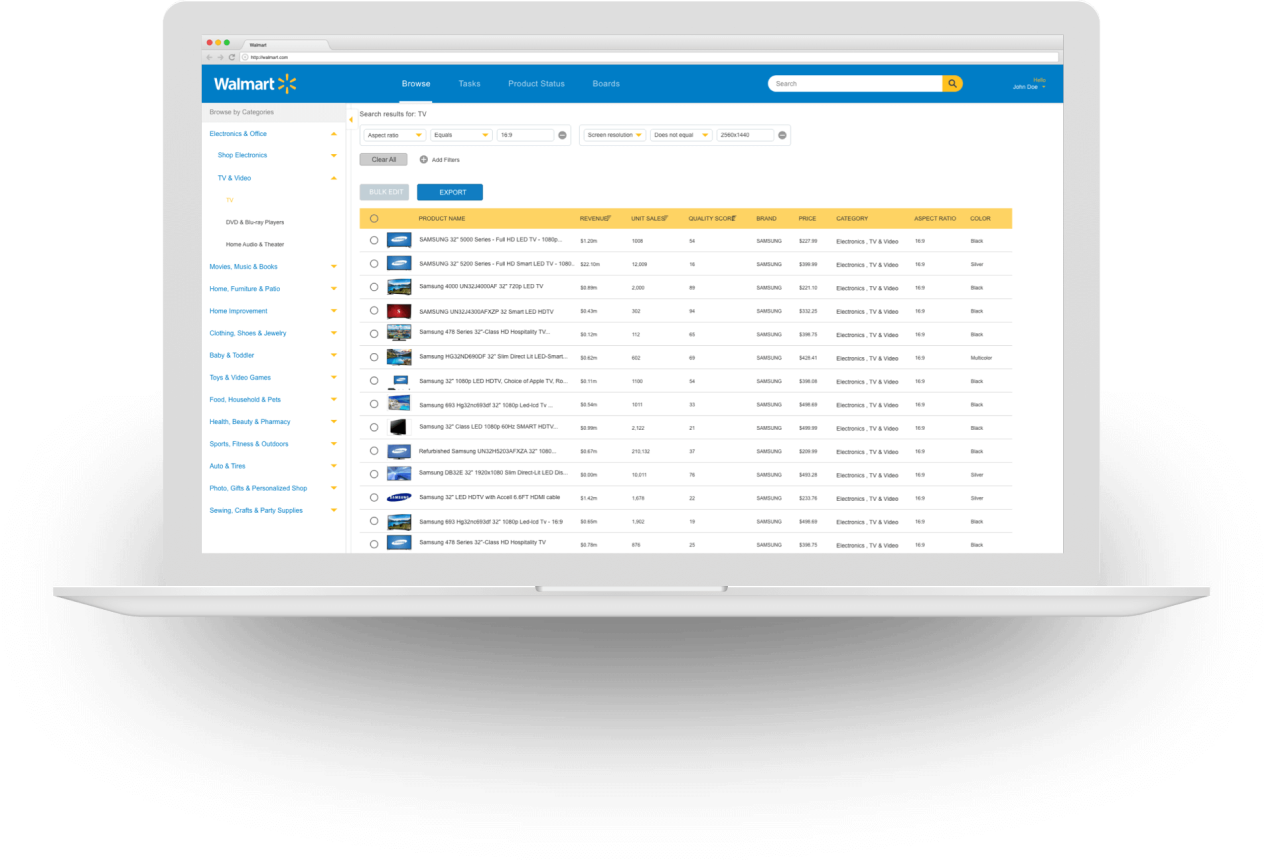
Task: Open the Does not equal operator dropdown
Action: (x=681, y=135)
